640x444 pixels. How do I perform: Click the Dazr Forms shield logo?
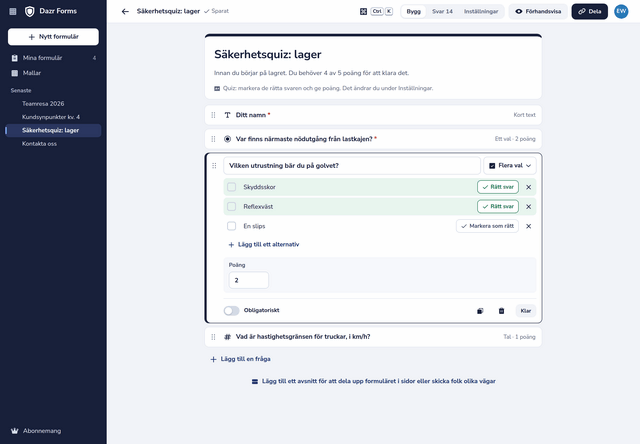click(29, 11)
